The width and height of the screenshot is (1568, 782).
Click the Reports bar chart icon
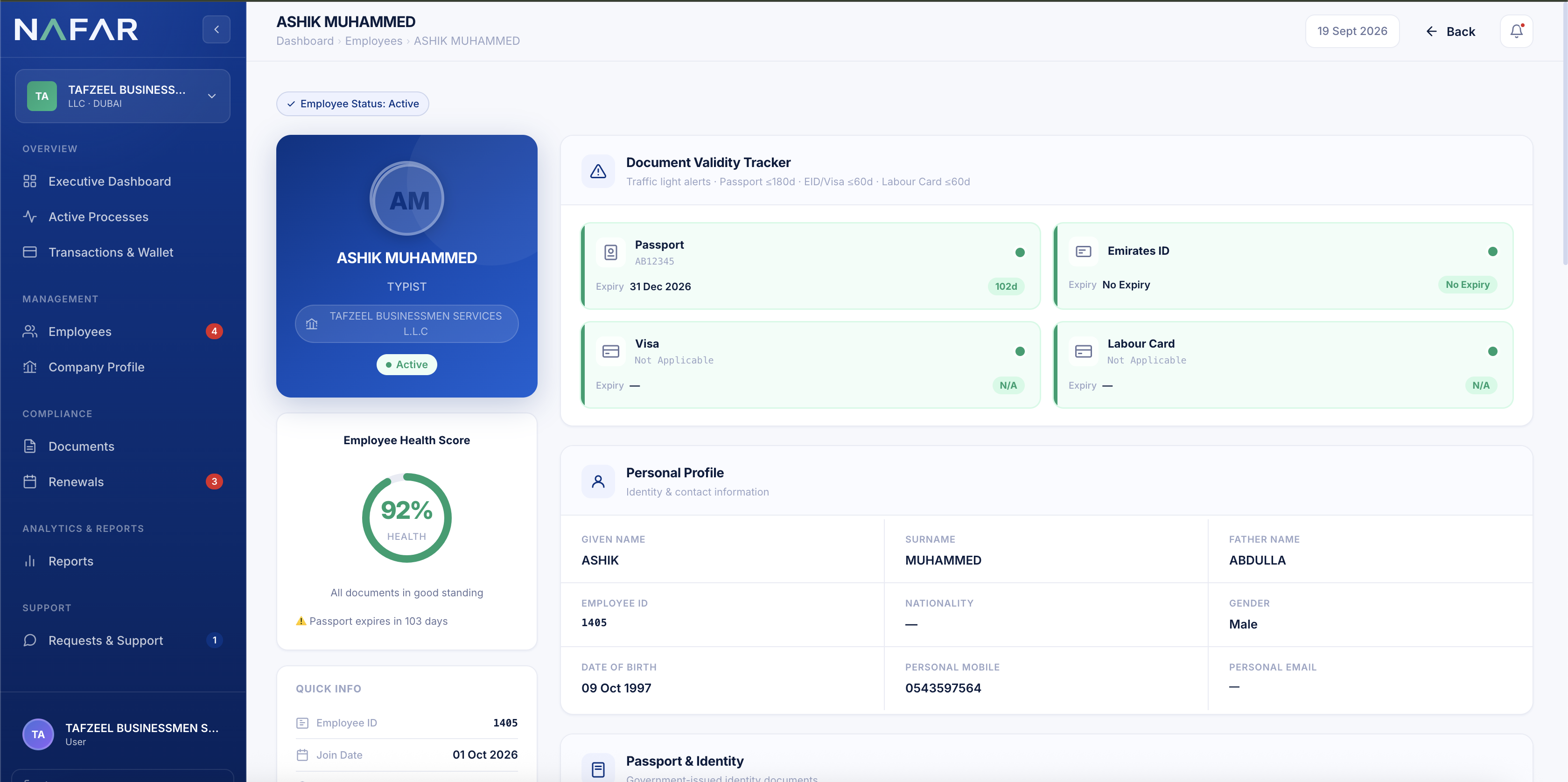[x=30, y=561]
